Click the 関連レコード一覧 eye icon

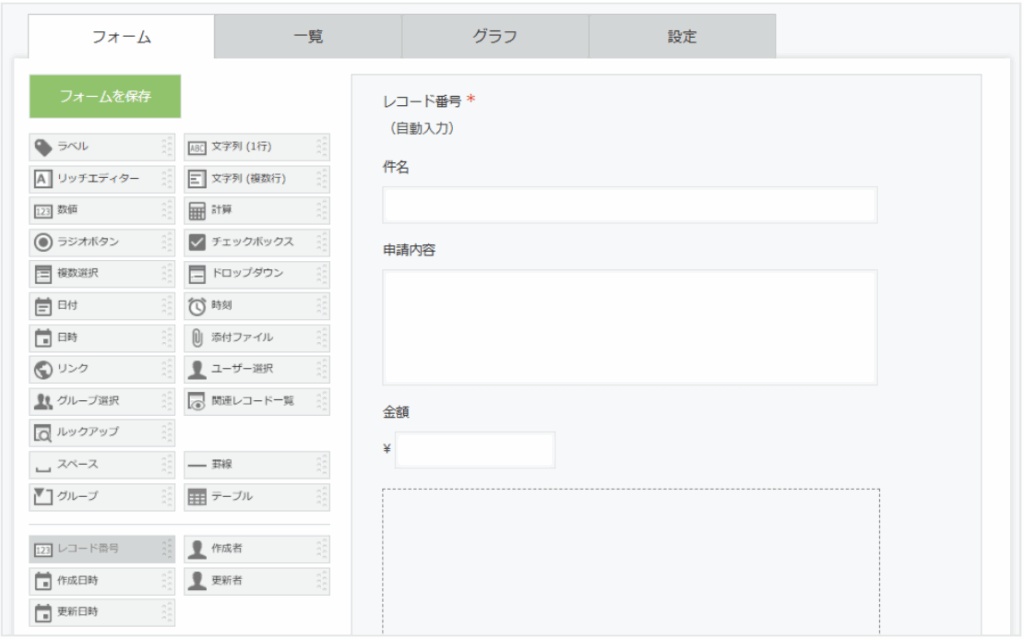pyautogui.click(x=197, y=402)
